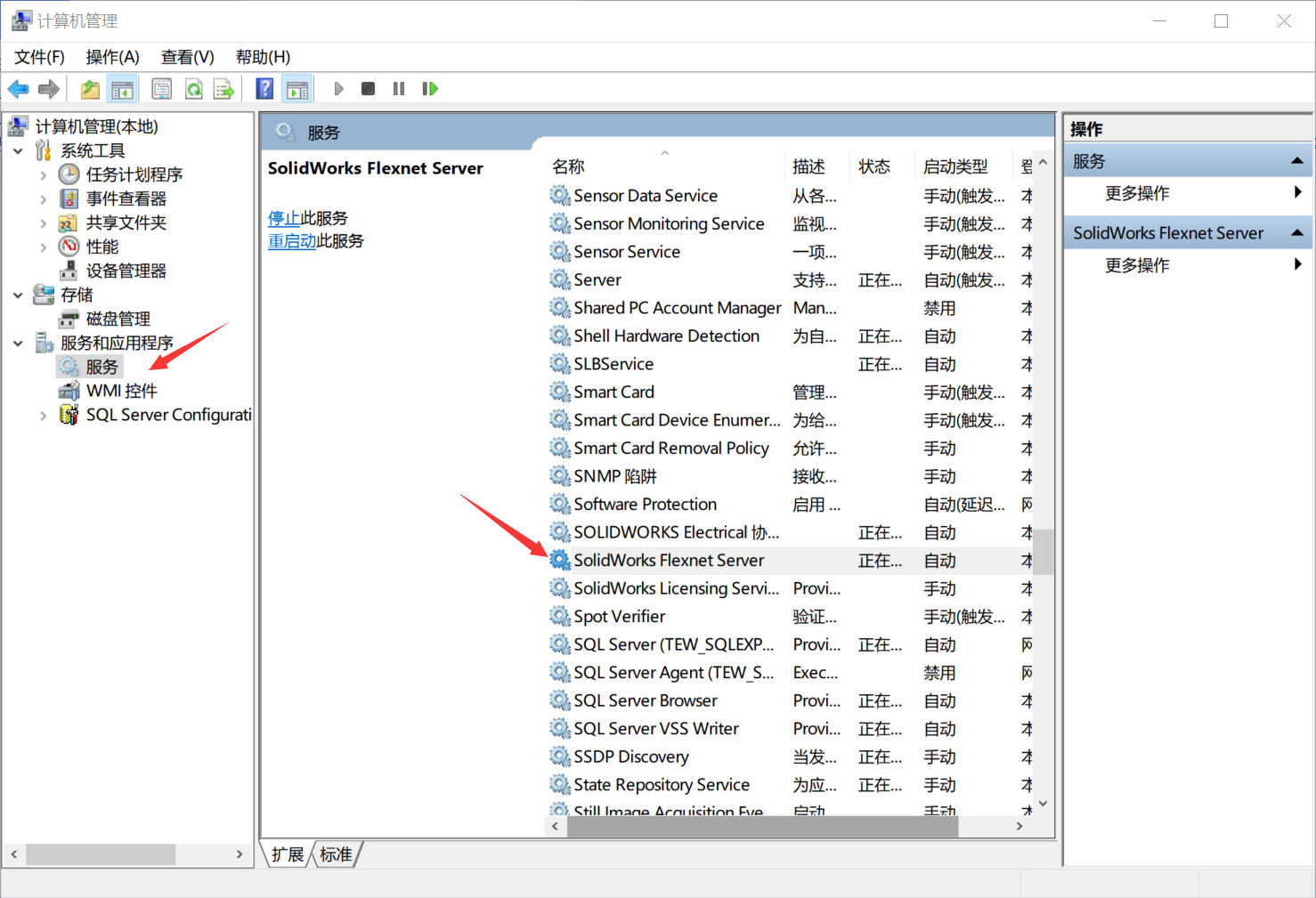
Task: Click the Restart Service toolbar icon
Action: (430, 89)
